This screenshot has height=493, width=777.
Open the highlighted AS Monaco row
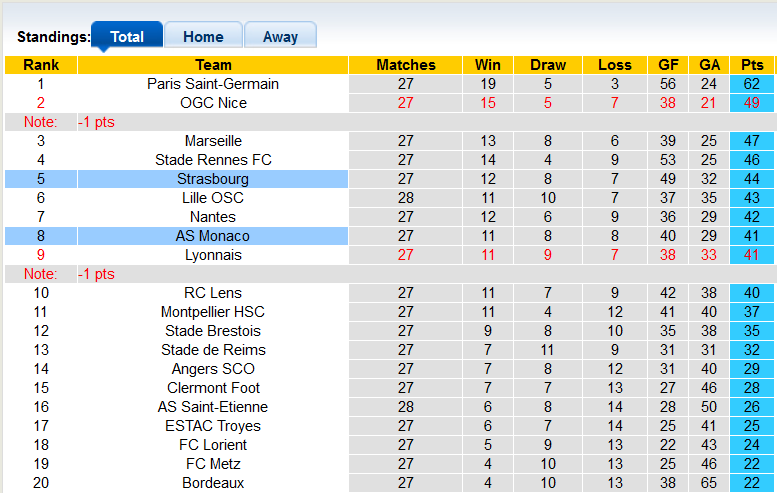(213, 236)
